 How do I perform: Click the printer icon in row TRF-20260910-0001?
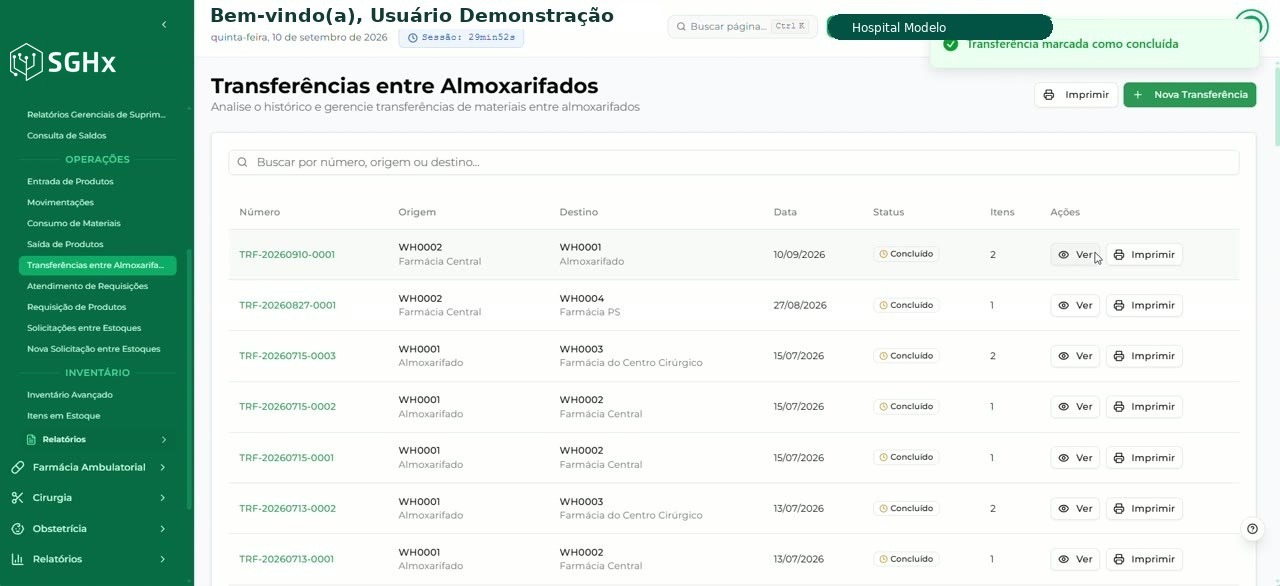point(1119,255)
